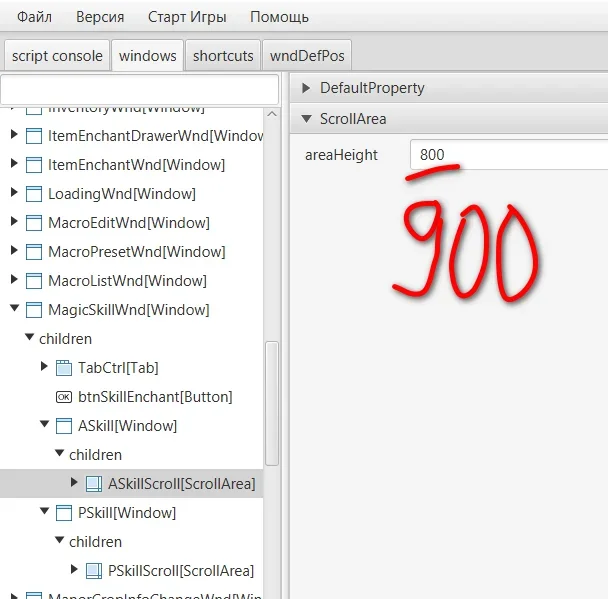
Task: Expand MacroListWnd tree node
Action: click(x=14, y=279)
